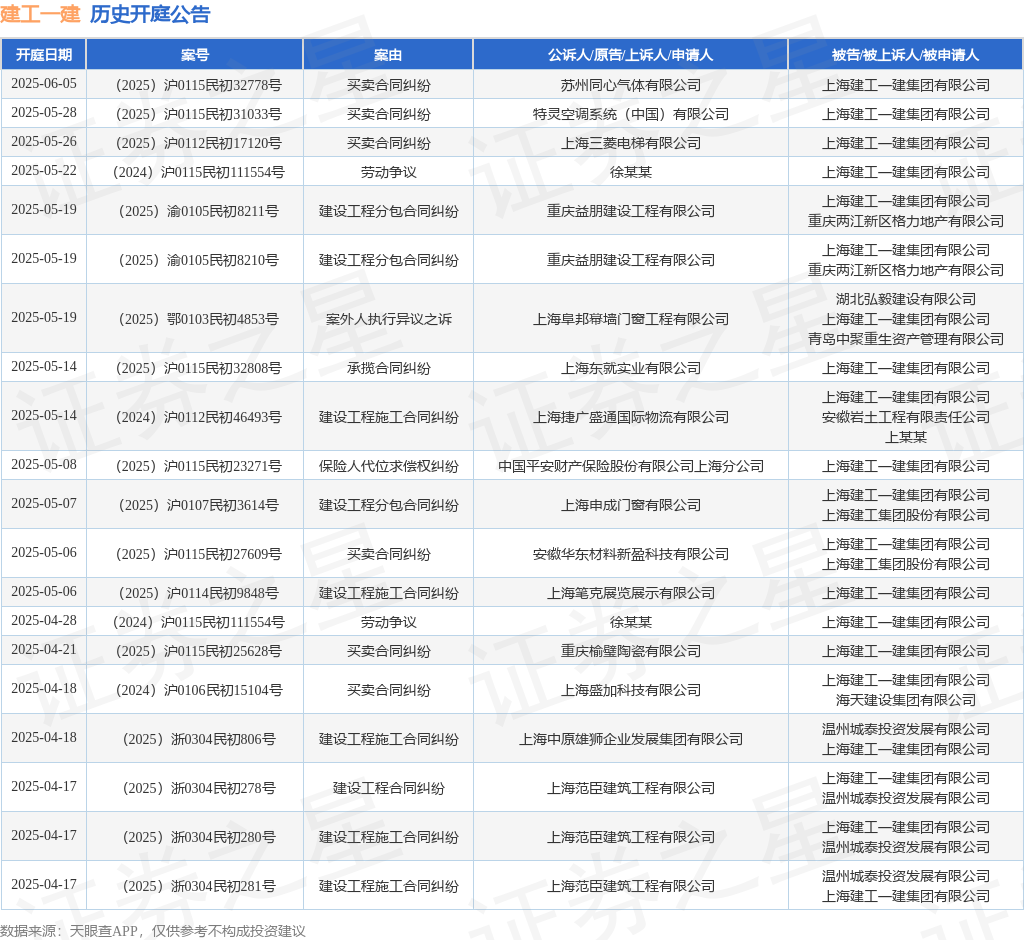Select the date 2025-06-05

pos(44,84)
